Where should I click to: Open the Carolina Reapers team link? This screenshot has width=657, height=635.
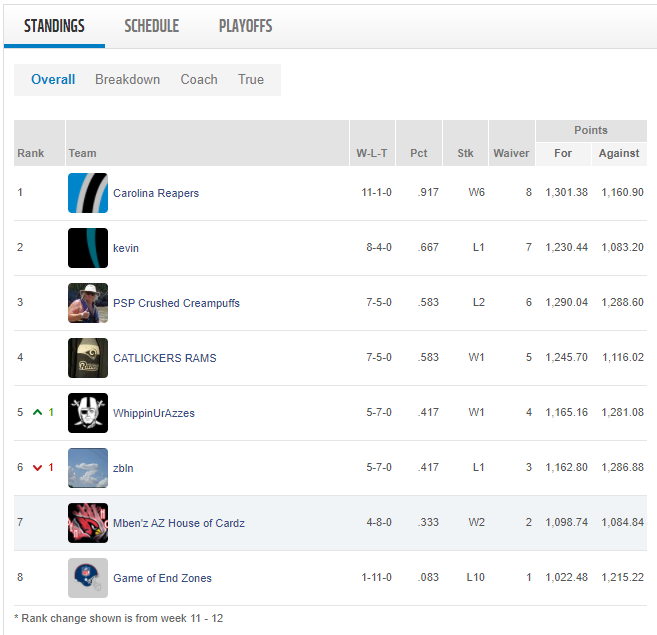(156, 193)
